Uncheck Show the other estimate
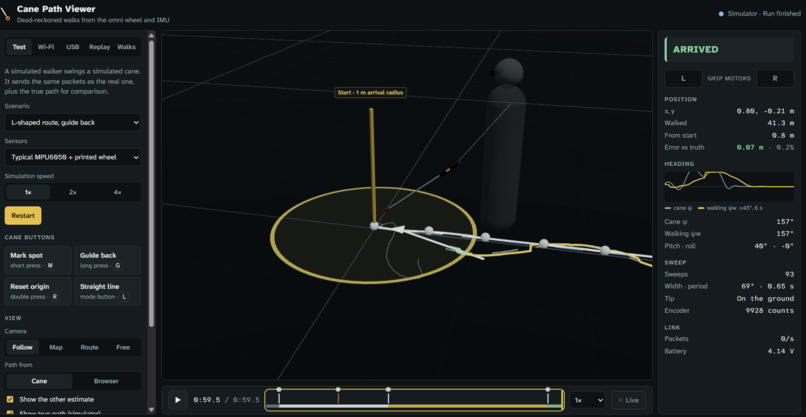Image resolution: width=806 pixels, height=417 pixels. coord(10,399)
